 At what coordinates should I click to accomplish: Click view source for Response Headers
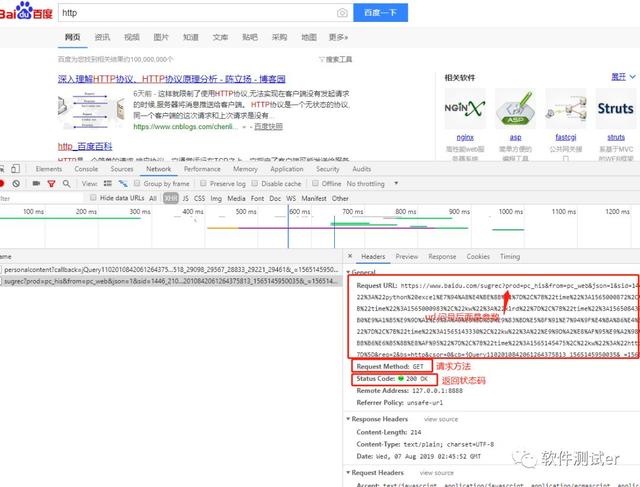(441, 419)
